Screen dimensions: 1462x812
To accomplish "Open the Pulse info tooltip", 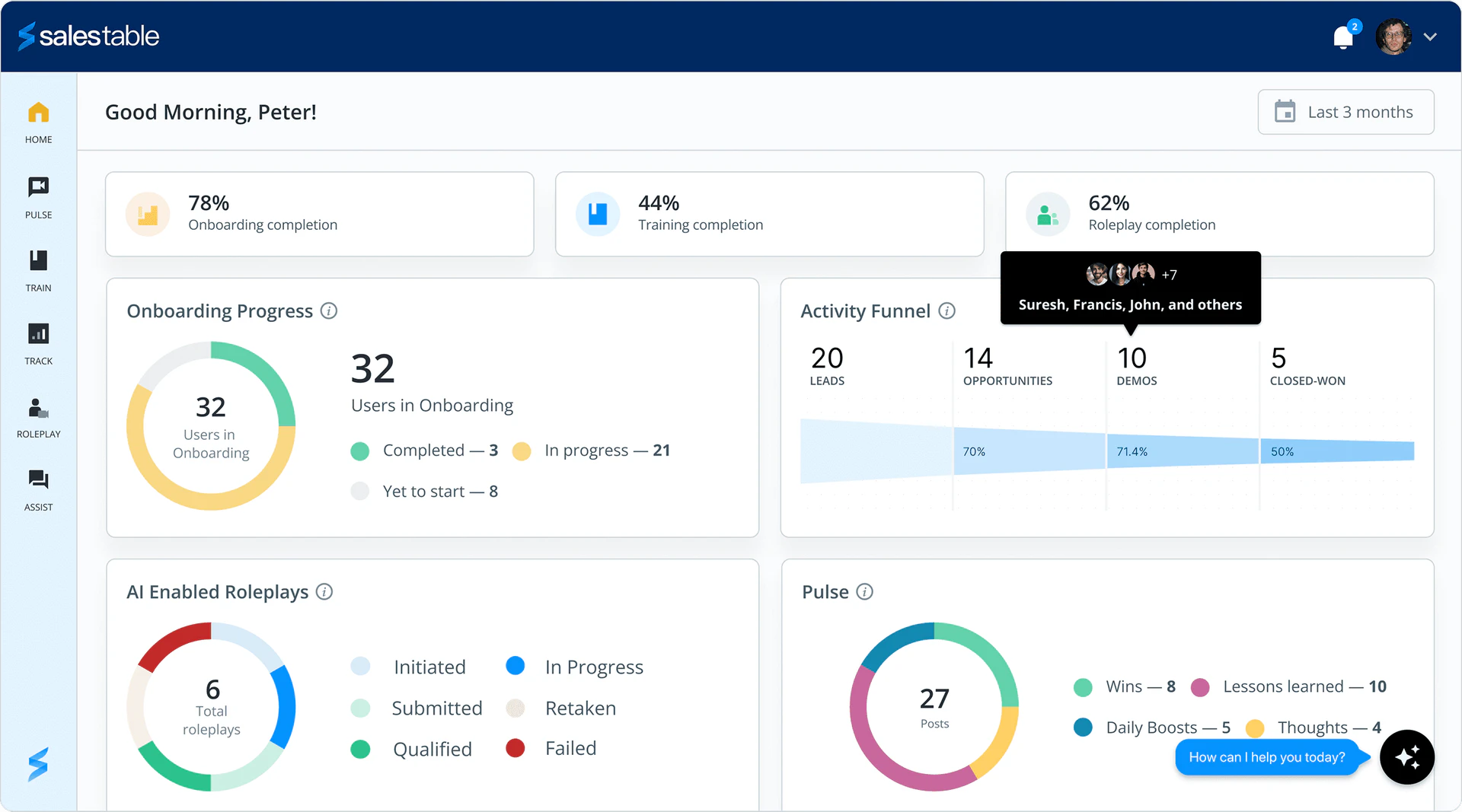I will (x=865, y=592).
